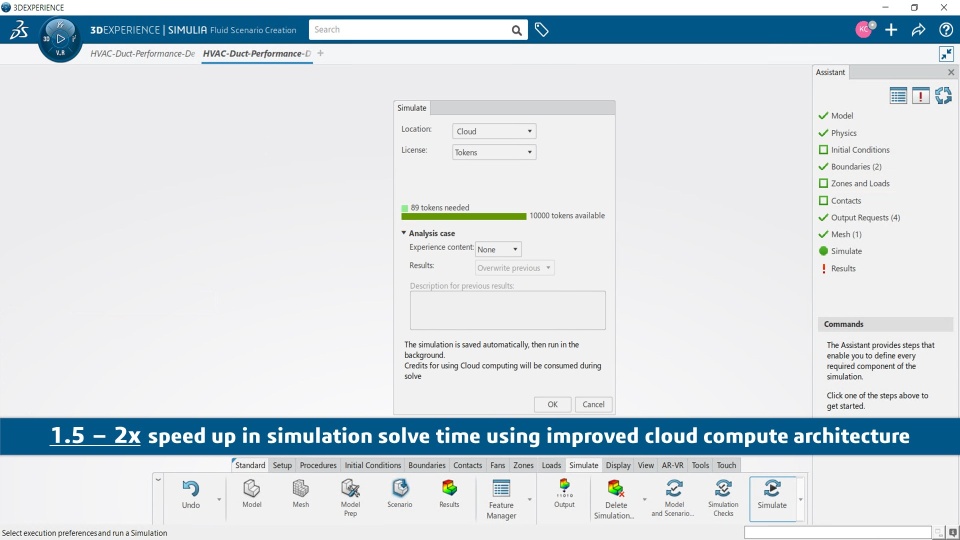The image size is (960, 540).
Task: Run the Simulation Checks tool
Action: click(723, 498)
